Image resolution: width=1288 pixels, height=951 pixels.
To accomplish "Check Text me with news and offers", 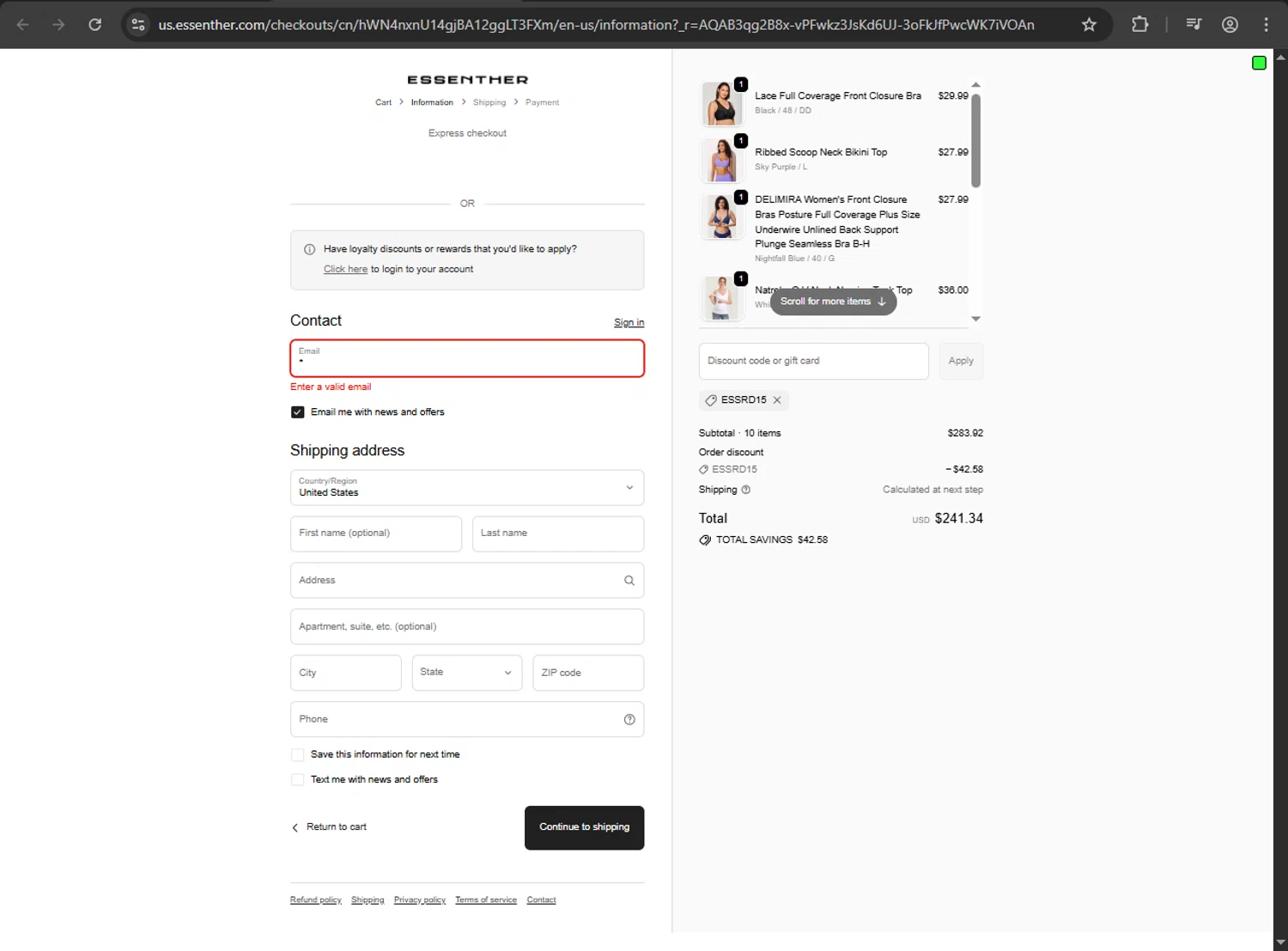I will [297, 780].
